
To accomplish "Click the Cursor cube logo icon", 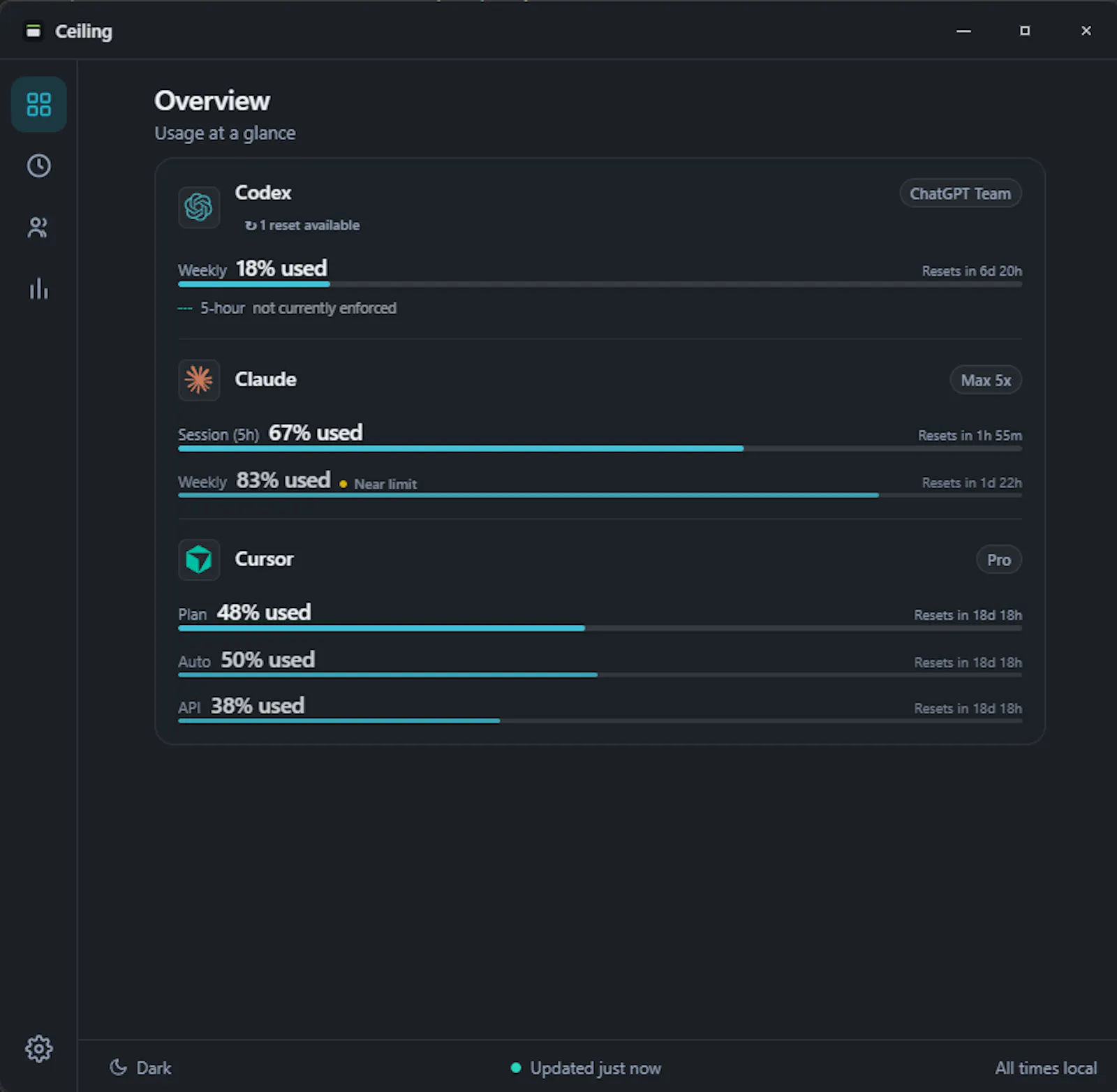I will click(199, 559).
